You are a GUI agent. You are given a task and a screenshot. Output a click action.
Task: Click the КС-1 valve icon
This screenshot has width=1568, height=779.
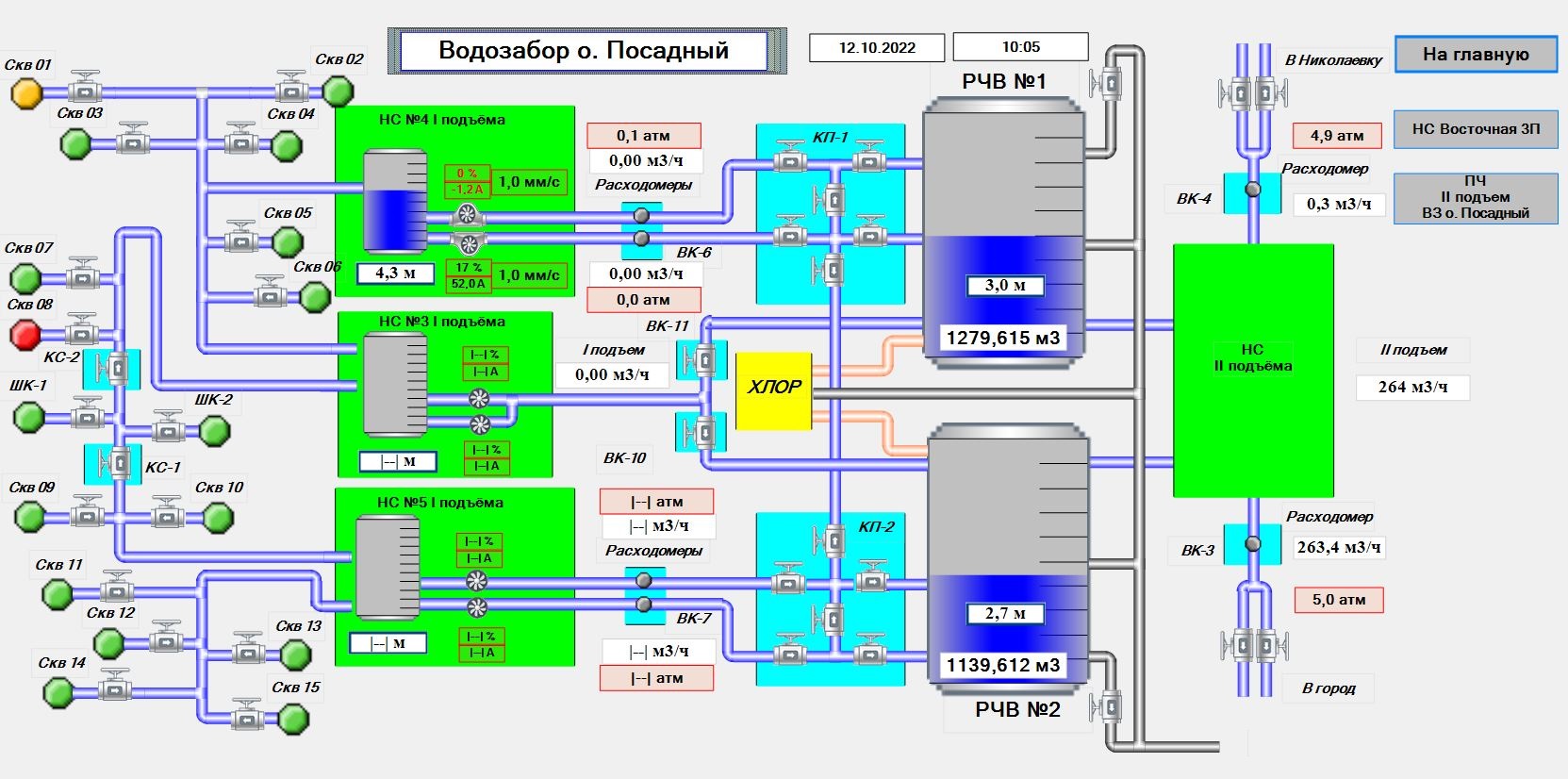tap(119, 463)
